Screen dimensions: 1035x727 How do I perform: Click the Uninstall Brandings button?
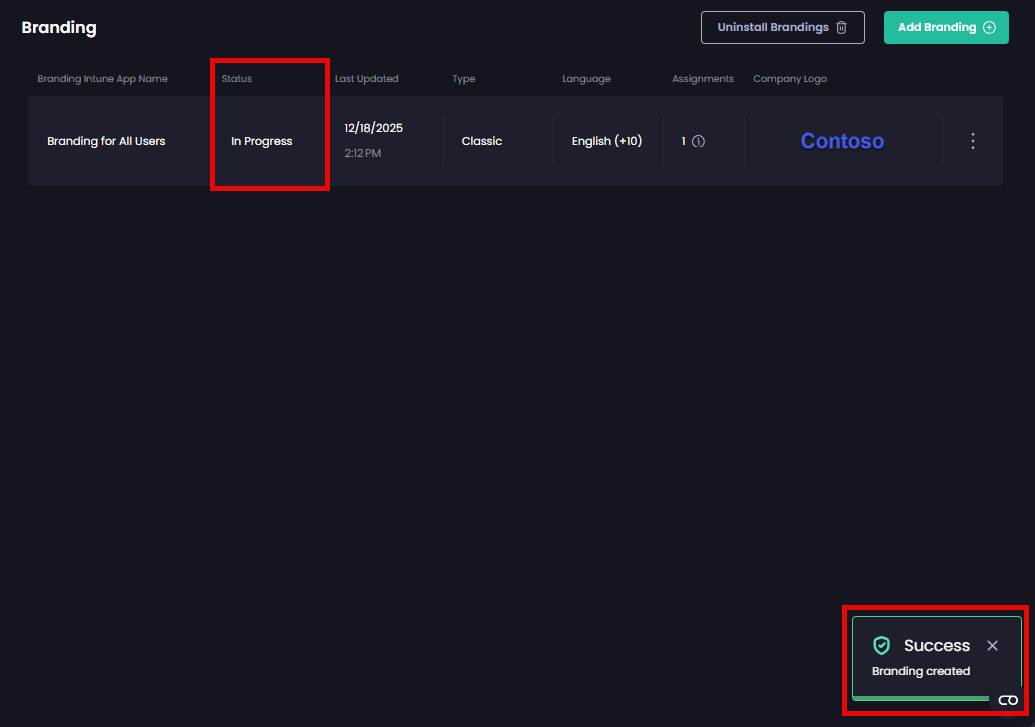point(782,27)
